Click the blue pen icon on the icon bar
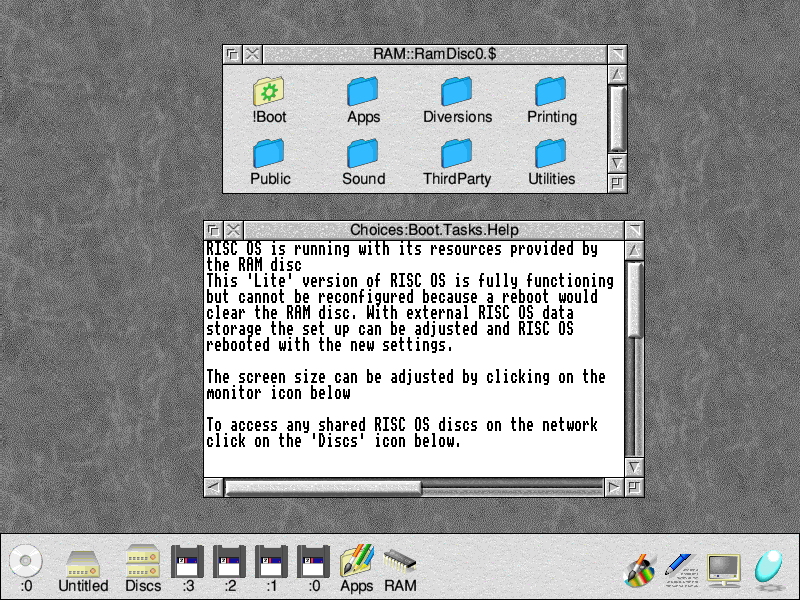Screen dimensions: 800x600 coord(682,569)
